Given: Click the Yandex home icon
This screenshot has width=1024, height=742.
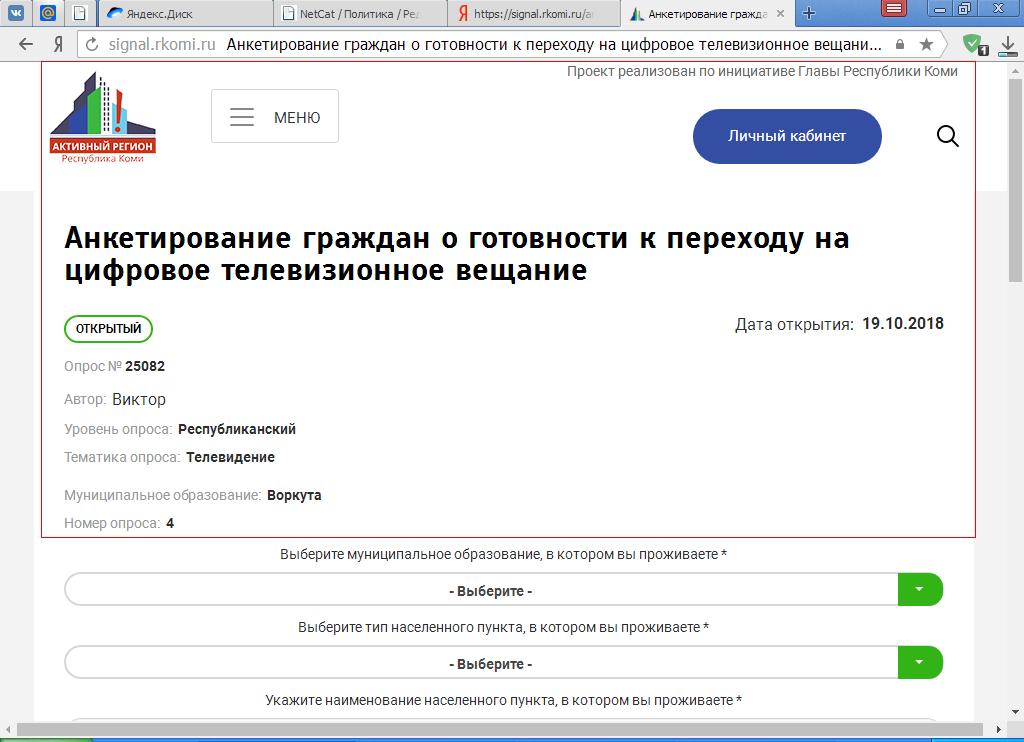Looking at the screenshot, I should [x=59, y=44].
